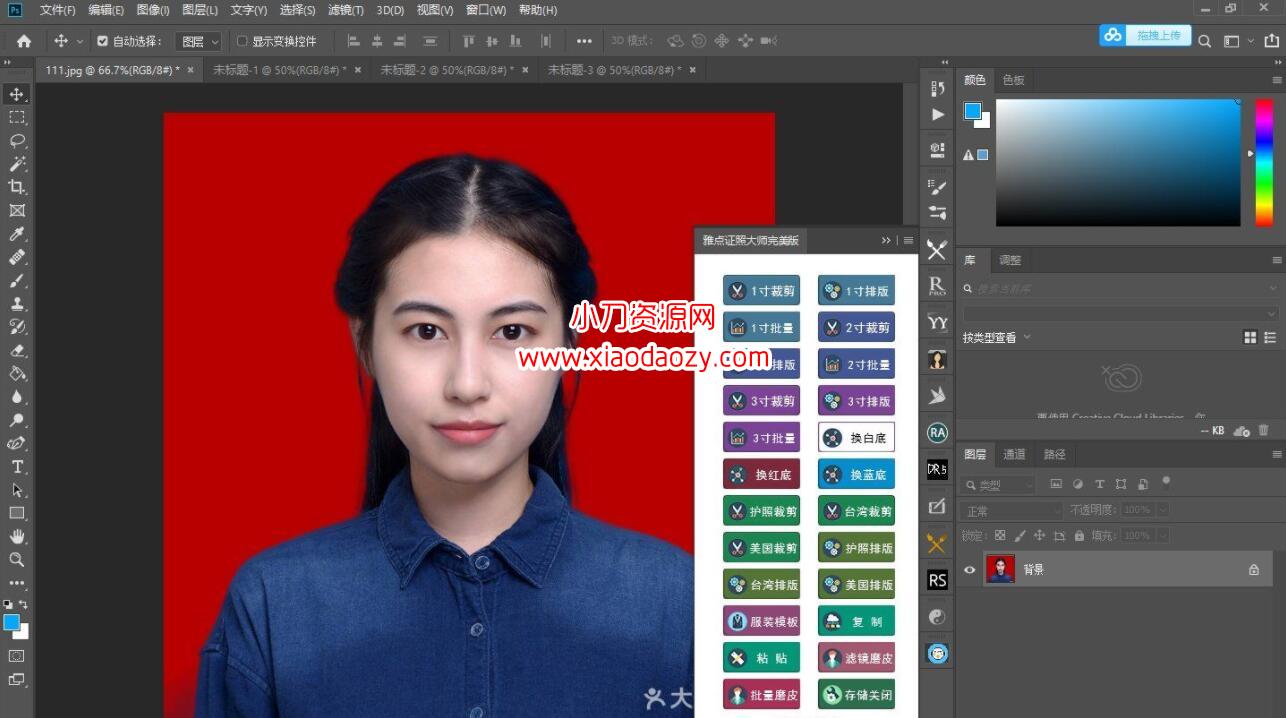1286x718 pixels.
Task: Click the 滤镜磨皮 button
Action: pyautogui.click(x=856, y=658)
